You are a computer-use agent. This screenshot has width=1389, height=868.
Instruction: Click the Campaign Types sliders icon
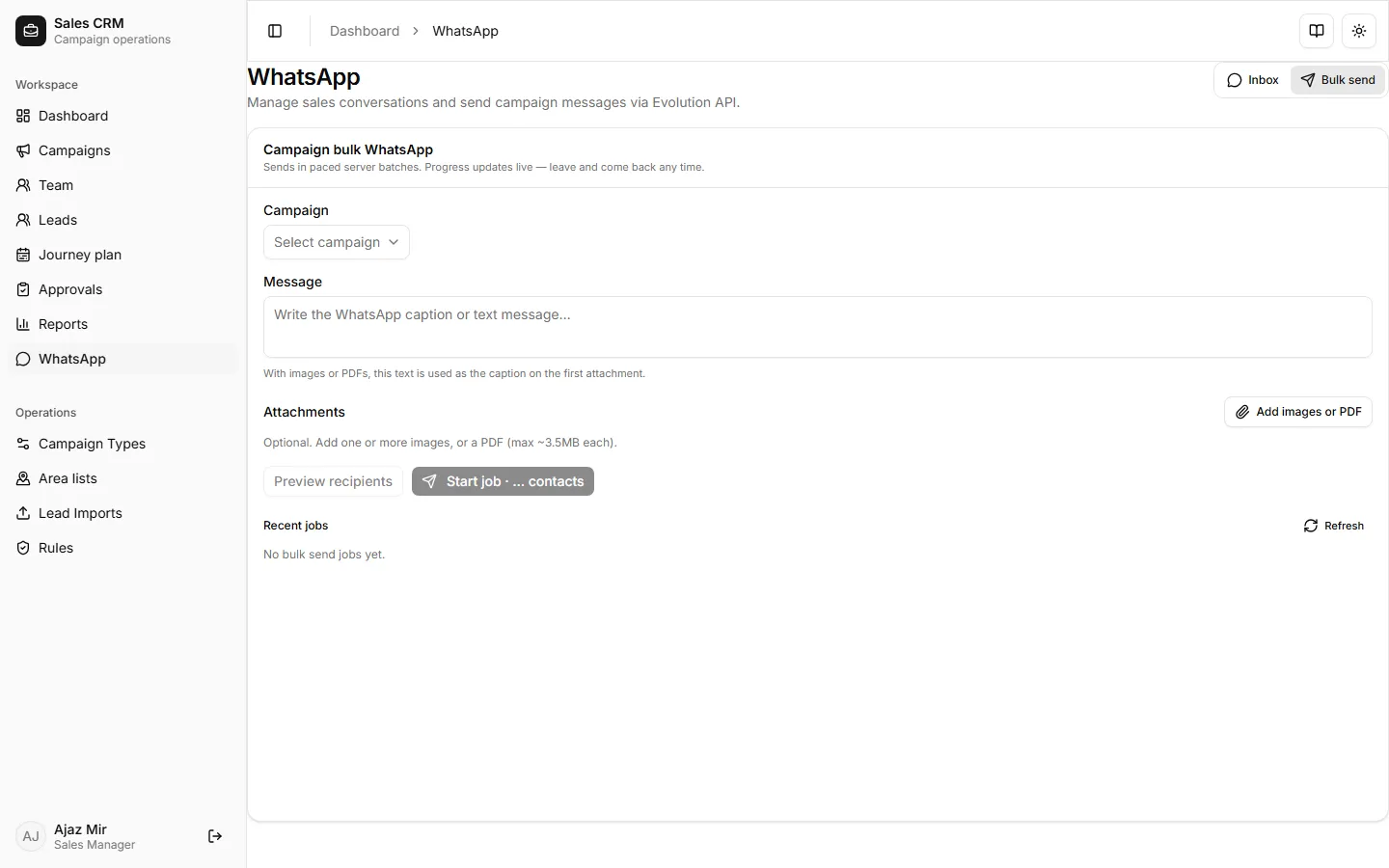click(23, 444)
